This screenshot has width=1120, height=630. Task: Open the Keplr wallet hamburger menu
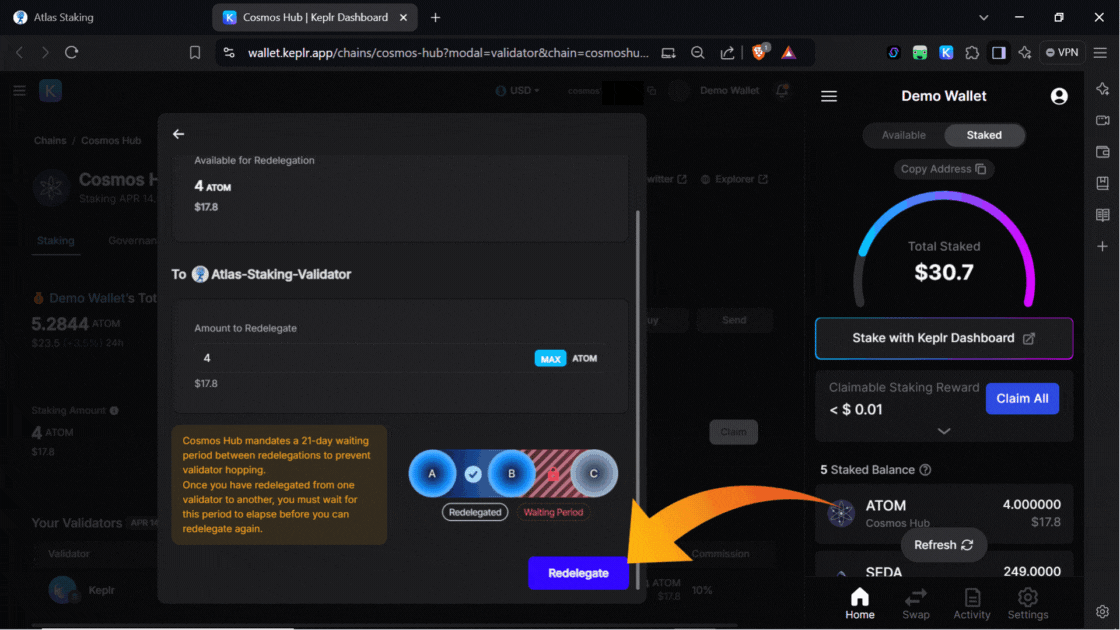click(828, 96)
